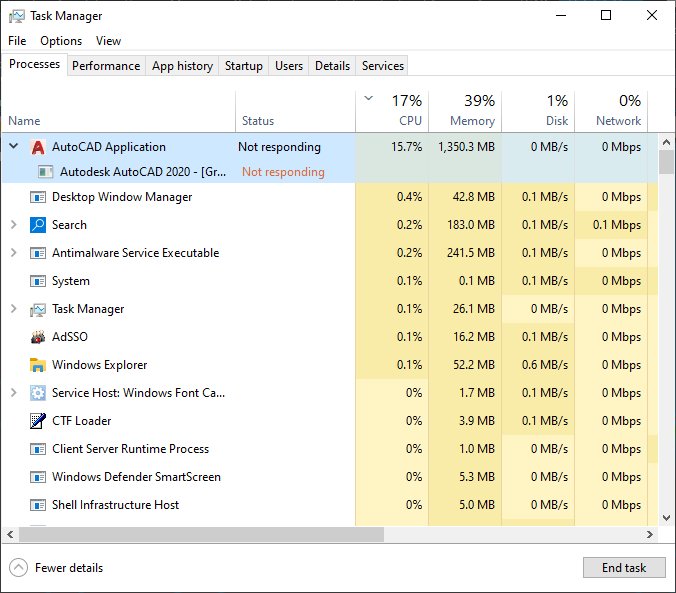This screenshot has width=676, height=593.
Task: Click the 1,350.3 MB memory value
Action: tap(466, 147)
